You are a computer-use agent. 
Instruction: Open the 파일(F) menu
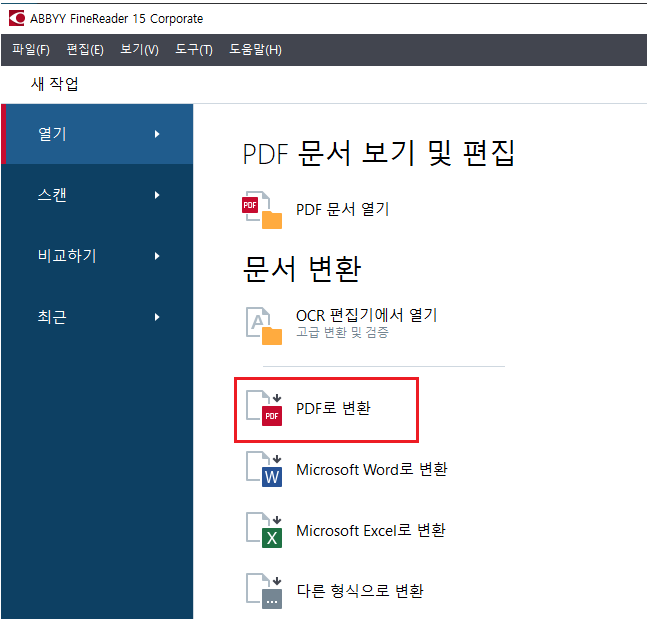tap(31, 50)
